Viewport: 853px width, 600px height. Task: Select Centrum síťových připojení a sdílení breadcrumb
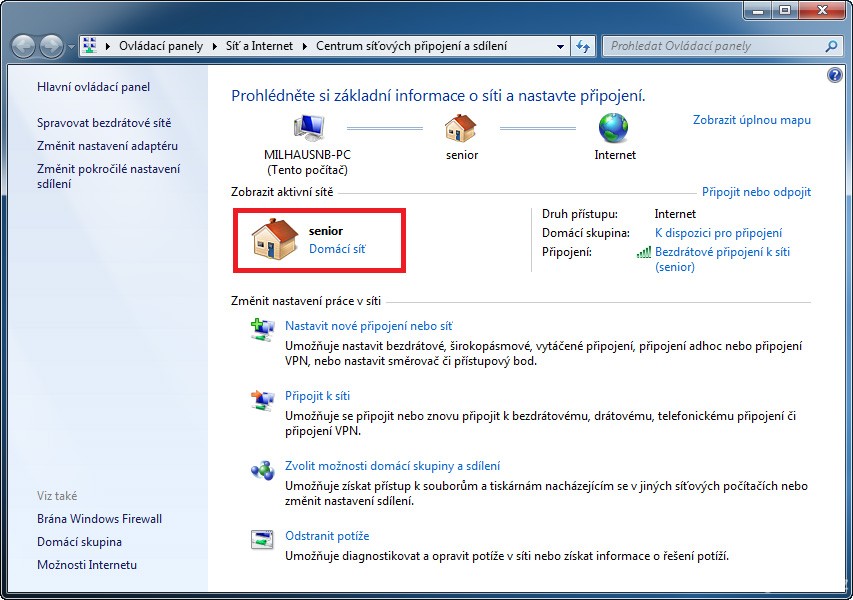pyautogui.click(x=411, y=46)
